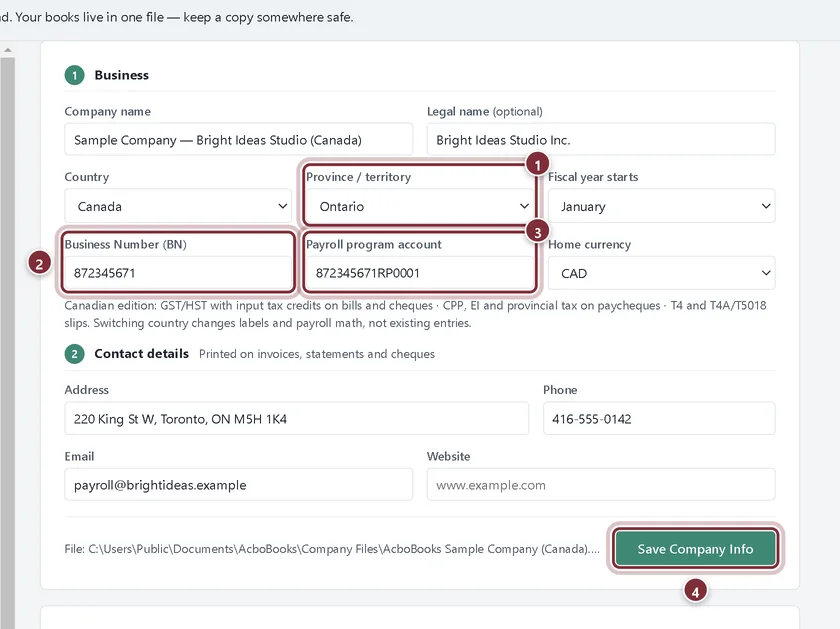Edit the Phone number field
This screenshot has width=840, height=629.
point(659,418)
